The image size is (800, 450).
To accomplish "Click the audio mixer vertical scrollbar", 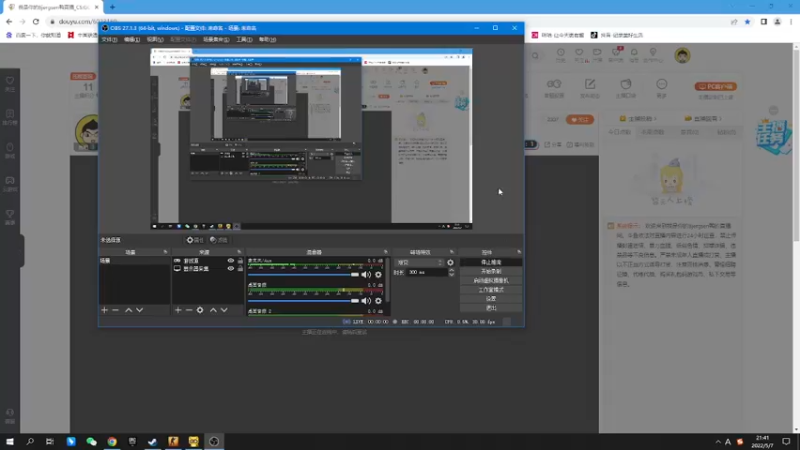I will 388,280.
